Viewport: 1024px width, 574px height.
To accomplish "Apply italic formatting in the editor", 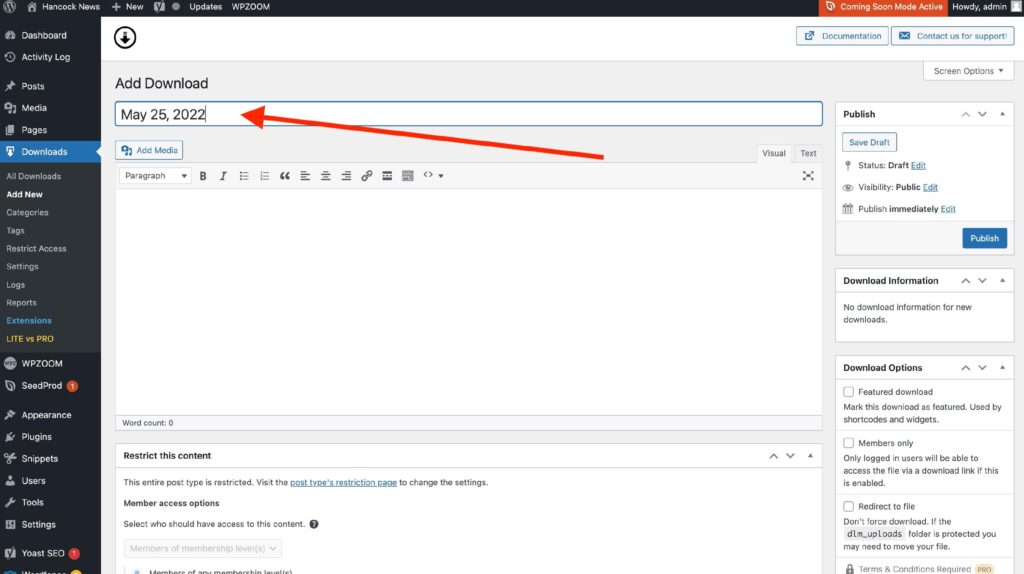I will pyautogui.click(x=223, y=176).
